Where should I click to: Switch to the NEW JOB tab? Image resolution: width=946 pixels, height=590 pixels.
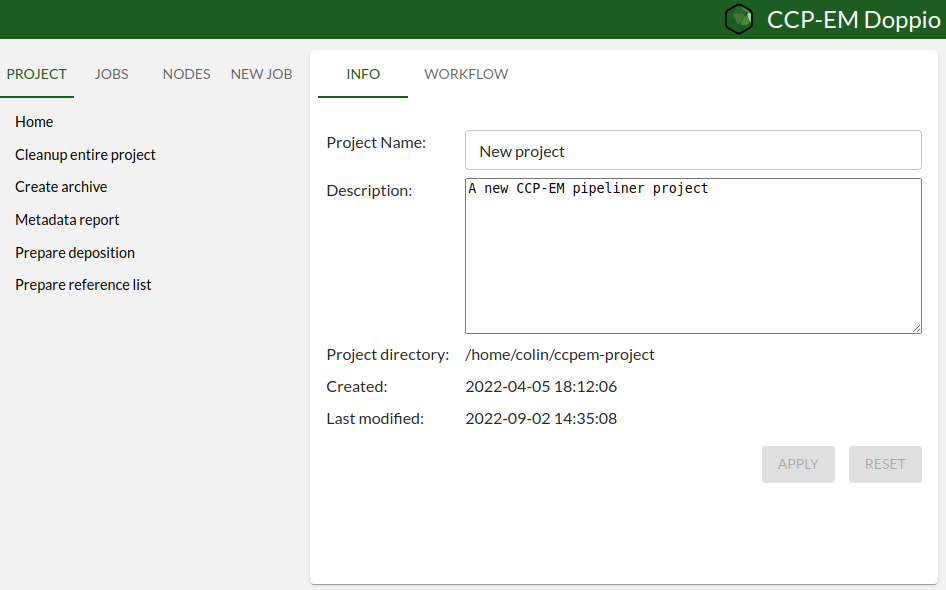click(x=261, y=73)
